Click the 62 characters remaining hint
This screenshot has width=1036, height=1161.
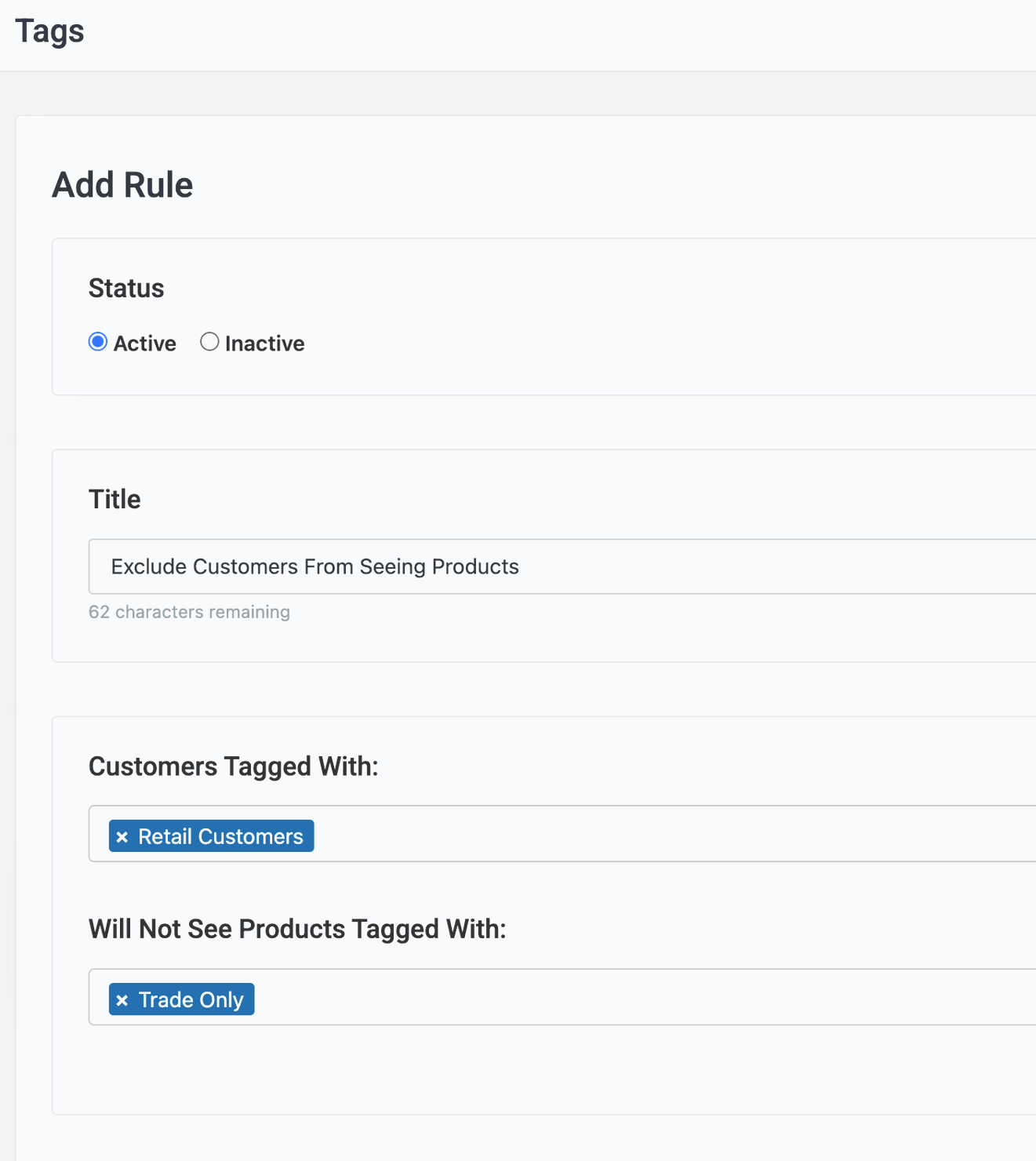[x=189, y=612]
